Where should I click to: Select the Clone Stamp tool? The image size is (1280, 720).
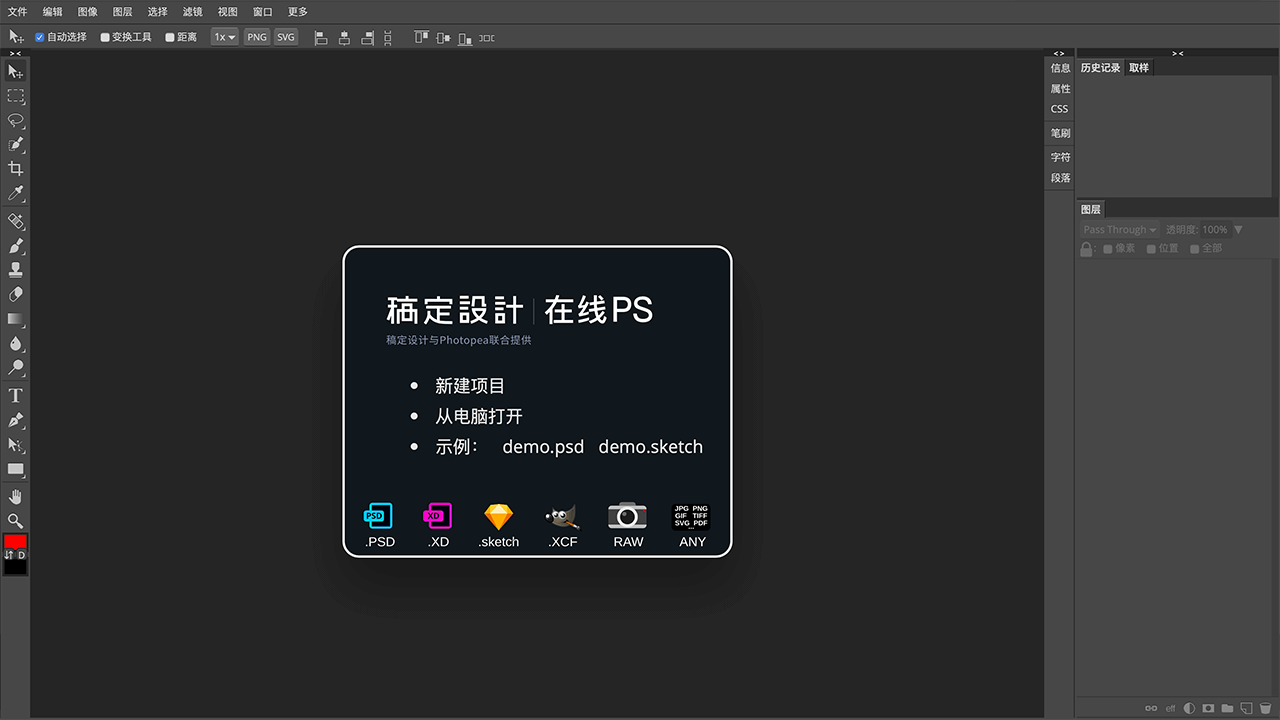[x=15, y=270]
